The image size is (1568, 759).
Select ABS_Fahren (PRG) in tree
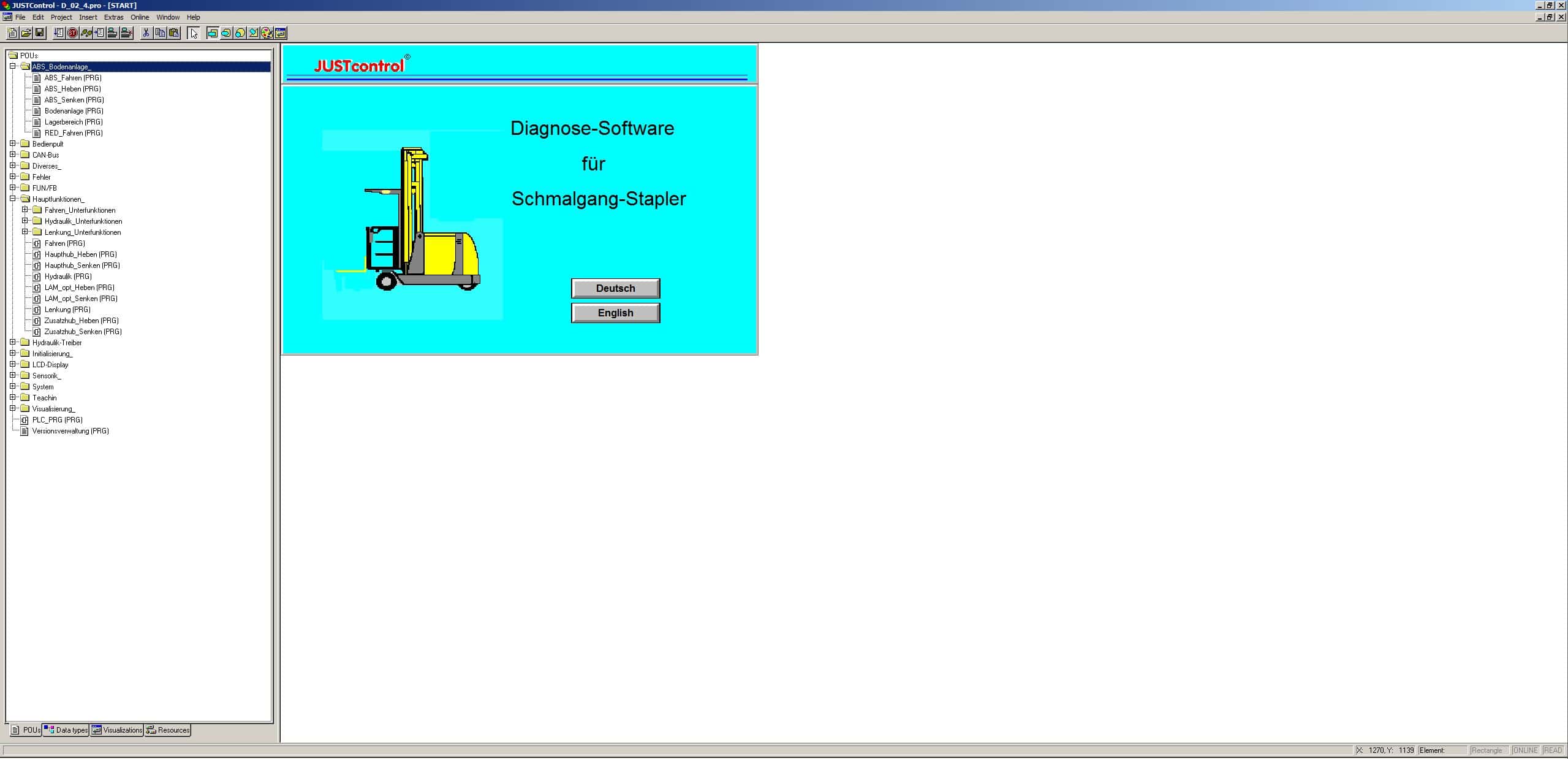pos(73,78)
